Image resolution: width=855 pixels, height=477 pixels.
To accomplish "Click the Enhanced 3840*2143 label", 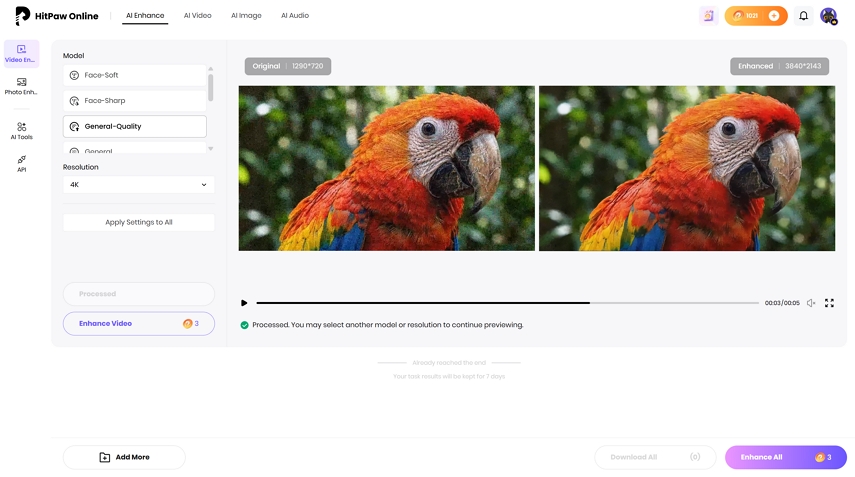I will click(780, 67).
